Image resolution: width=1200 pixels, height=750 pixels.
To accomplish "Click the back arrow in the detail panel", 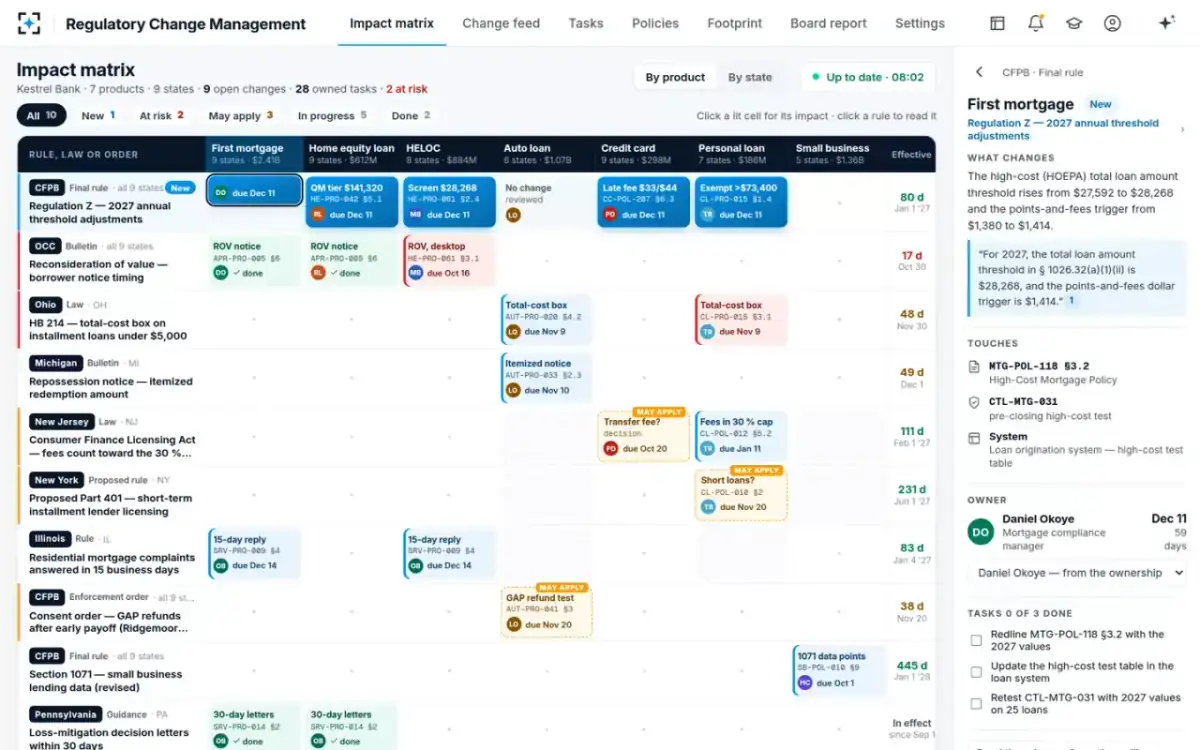I will click(x=979, y=72).
